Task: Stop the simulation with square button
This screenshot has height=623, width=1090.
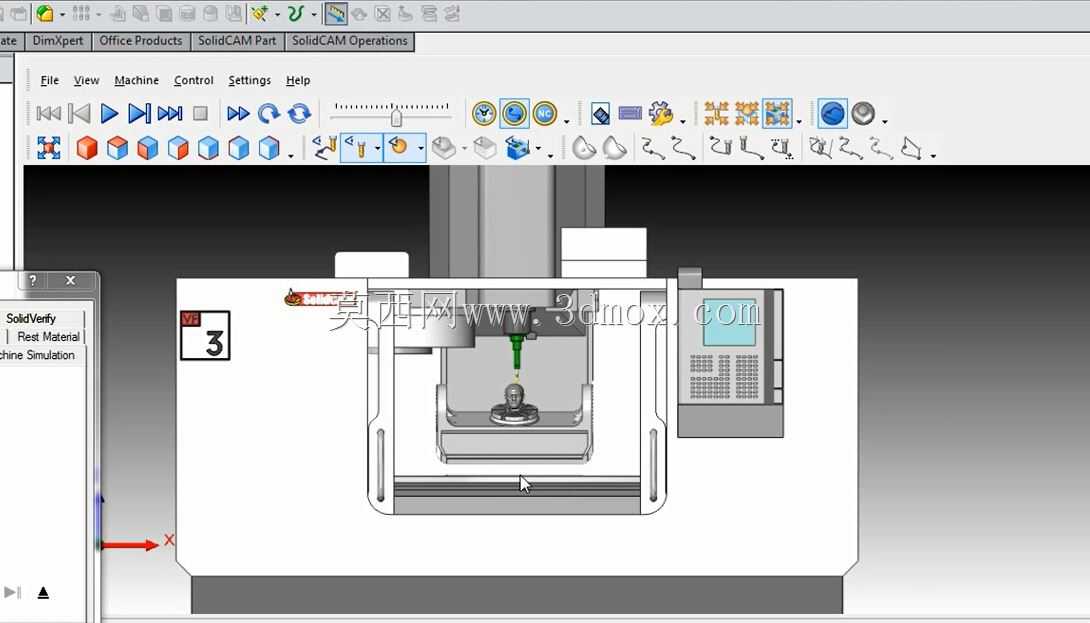Action: click(200, 113)
